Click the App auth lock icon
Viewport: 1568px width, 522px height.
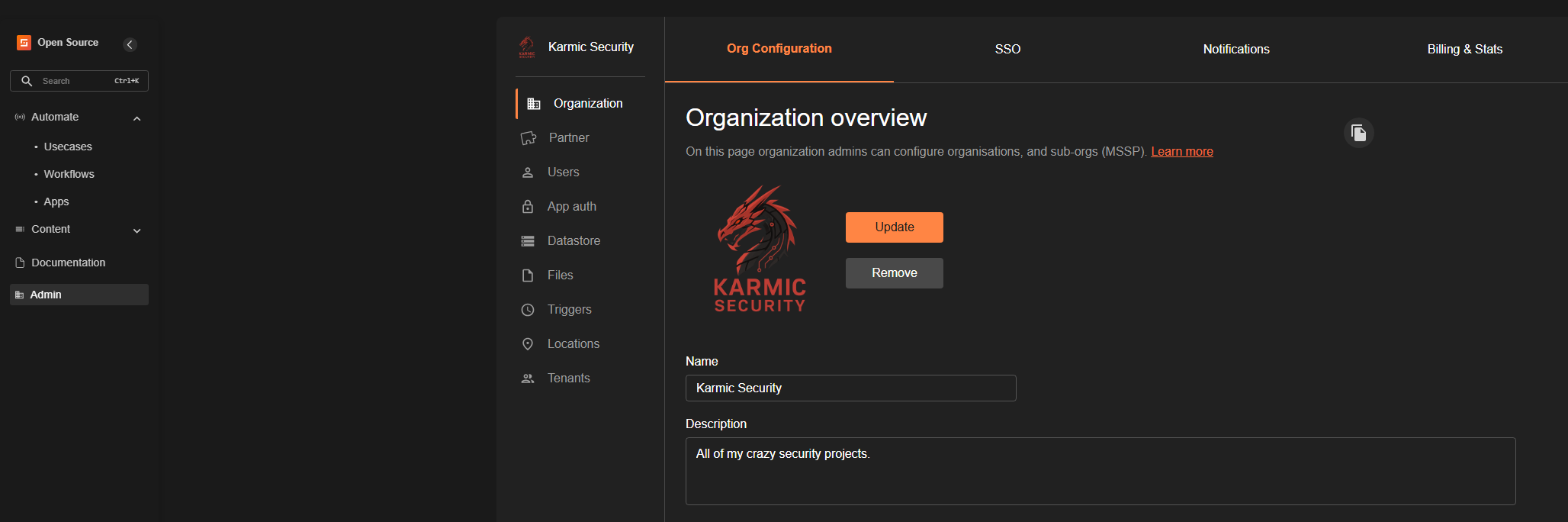coord(528,207)
